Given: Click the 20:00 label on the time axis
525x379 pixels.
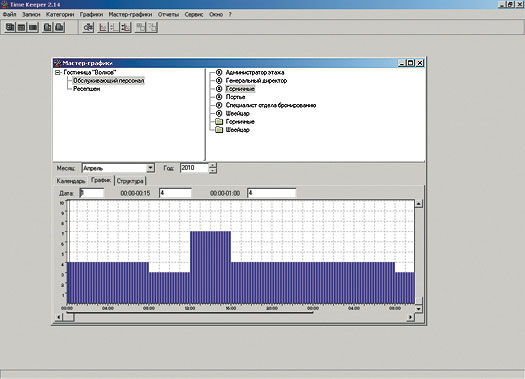Looking at the screenshot, I should tap(272, 308).
